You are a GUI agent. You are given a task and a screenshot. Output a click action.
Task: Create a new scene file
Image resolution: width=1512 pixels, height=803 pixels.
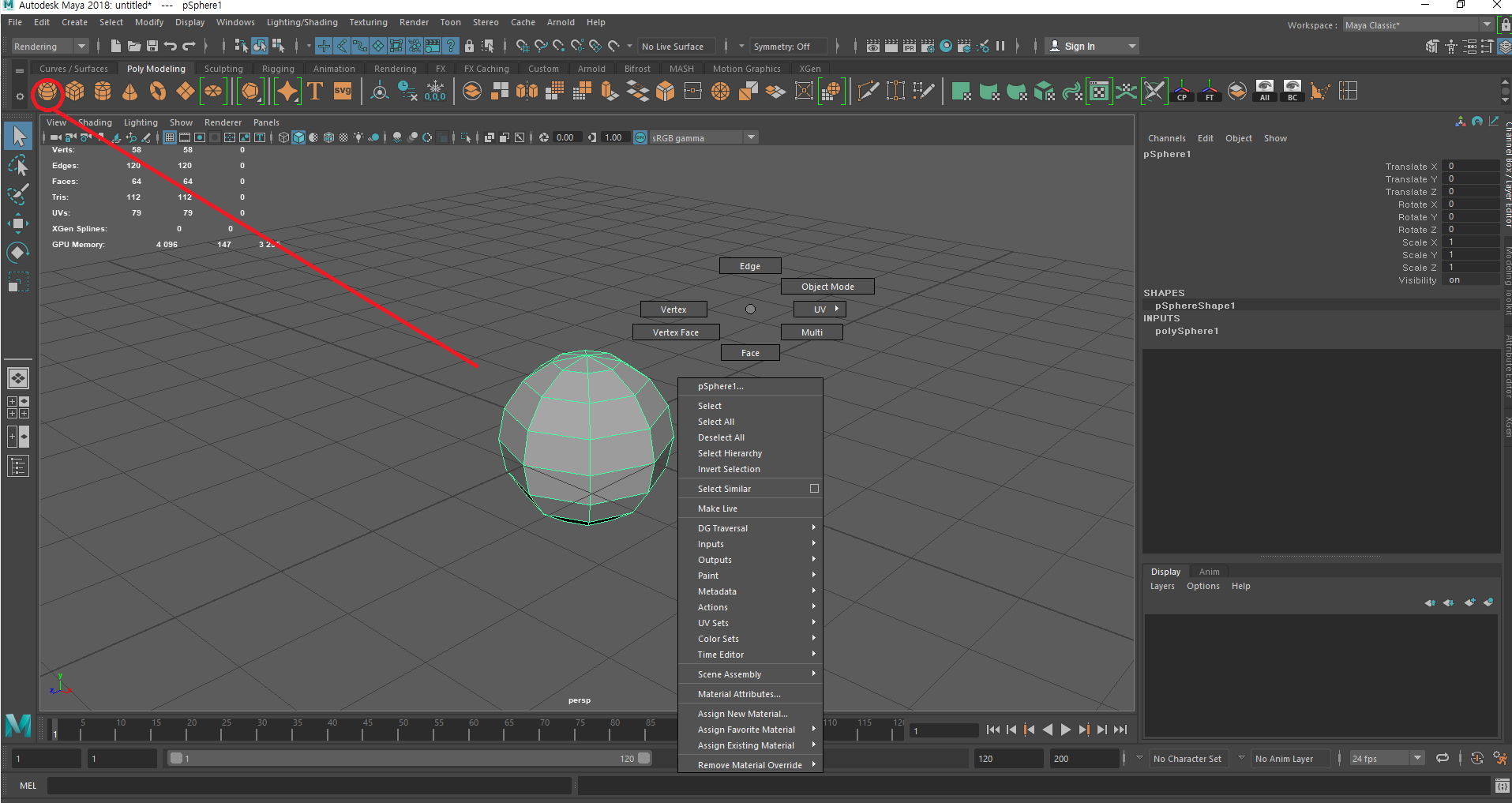point(116,47)
